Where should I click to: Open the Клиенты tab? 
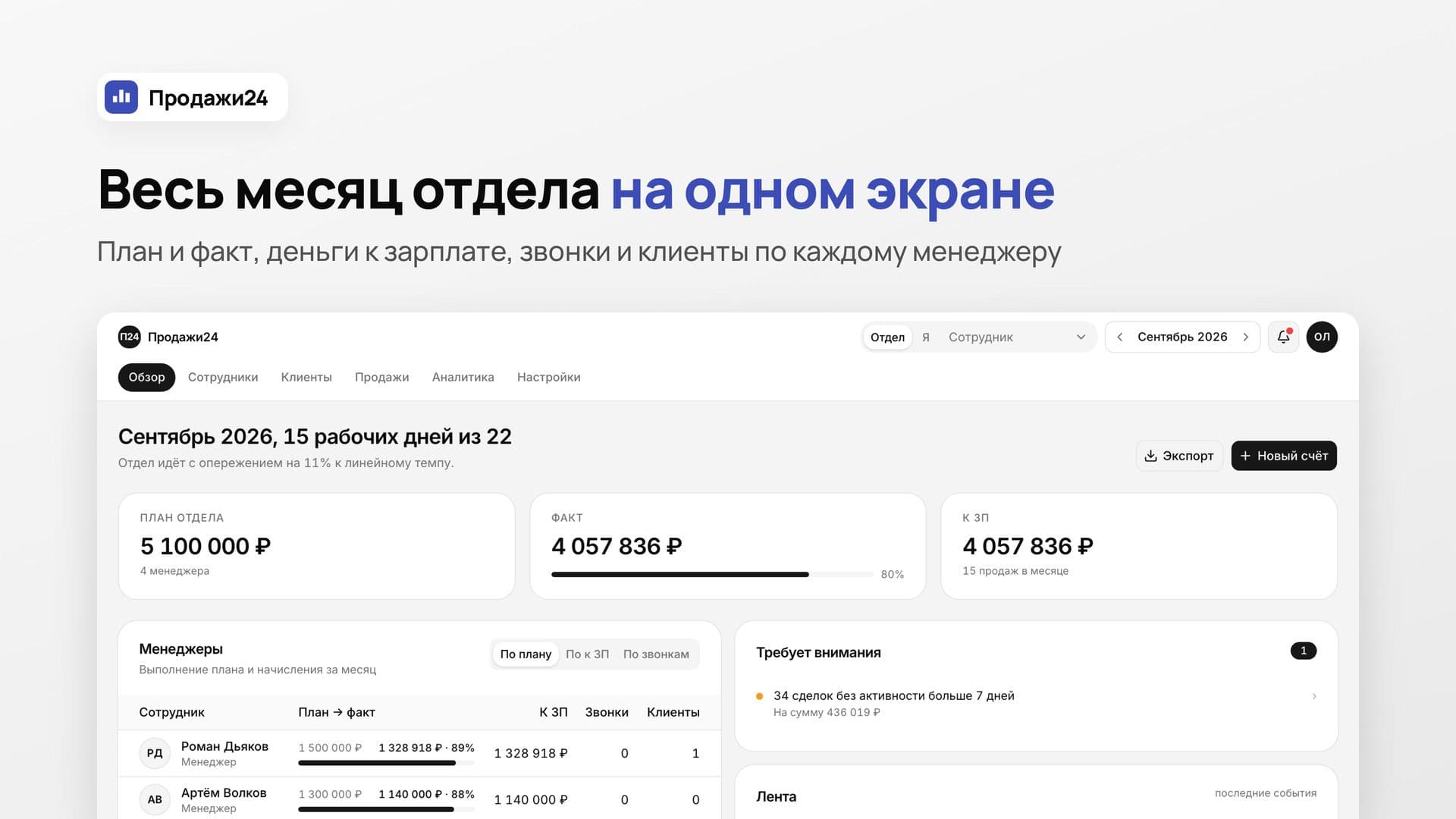[306, 377]
